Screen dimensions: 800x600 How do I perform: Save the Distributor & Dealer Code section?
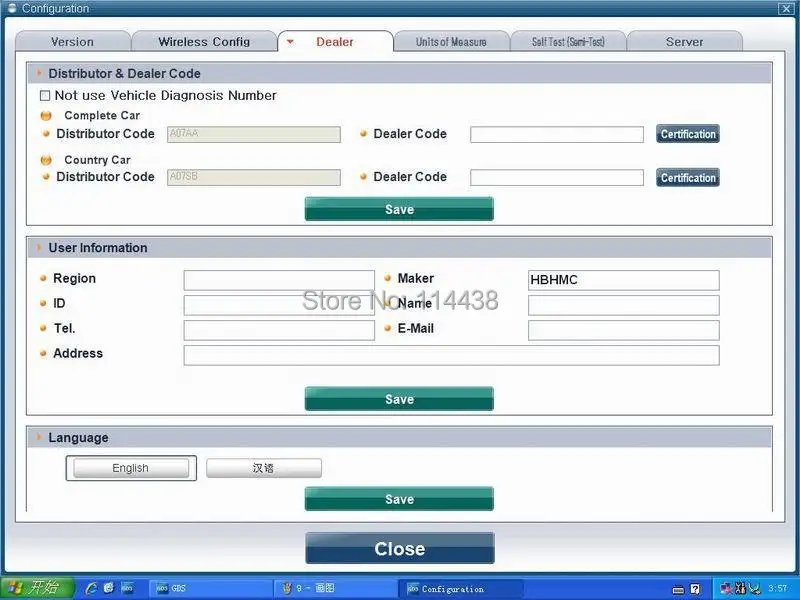pos(399,209)
